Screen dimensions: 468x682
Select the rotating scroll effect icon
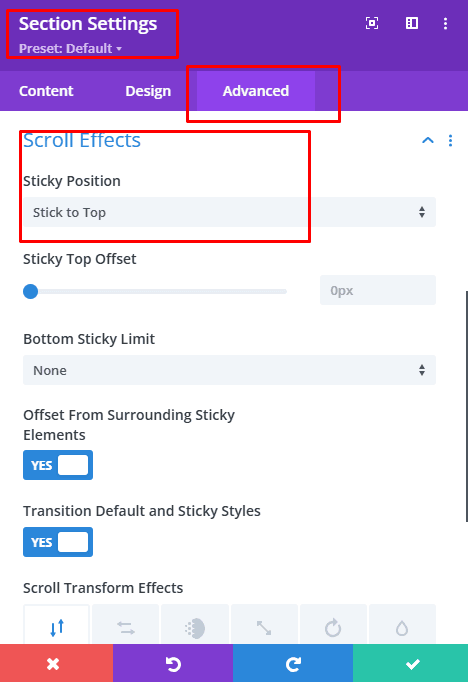333,625
